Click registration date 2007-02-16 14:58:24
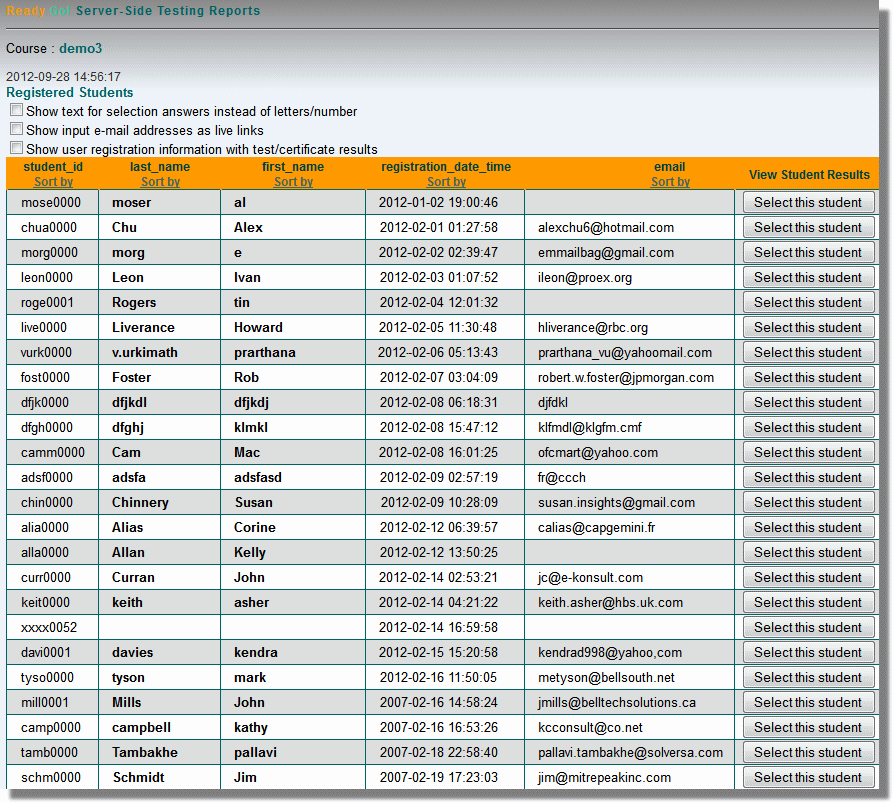The image size is (893, 803). coord(439,703)
